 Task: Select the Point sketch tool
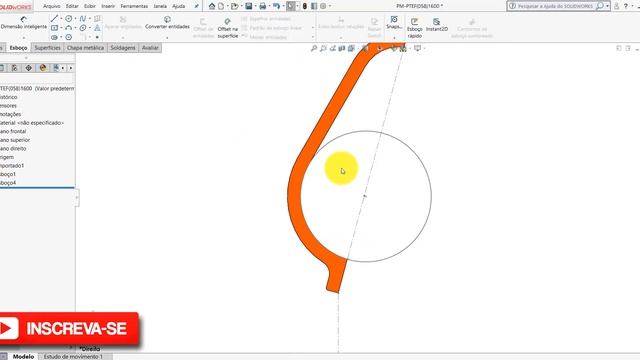point(97,37)
